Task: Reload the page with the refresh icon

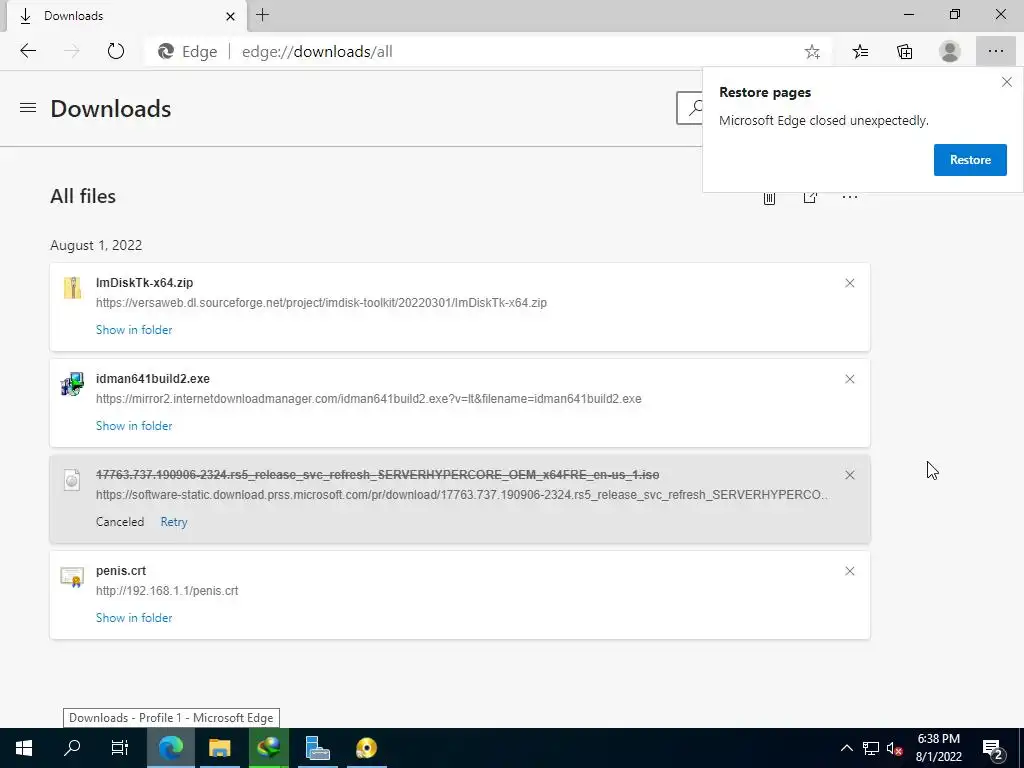Action: 116,51
